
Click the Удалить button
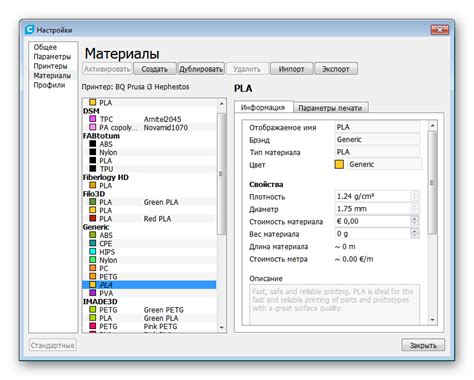coord(247,69)
